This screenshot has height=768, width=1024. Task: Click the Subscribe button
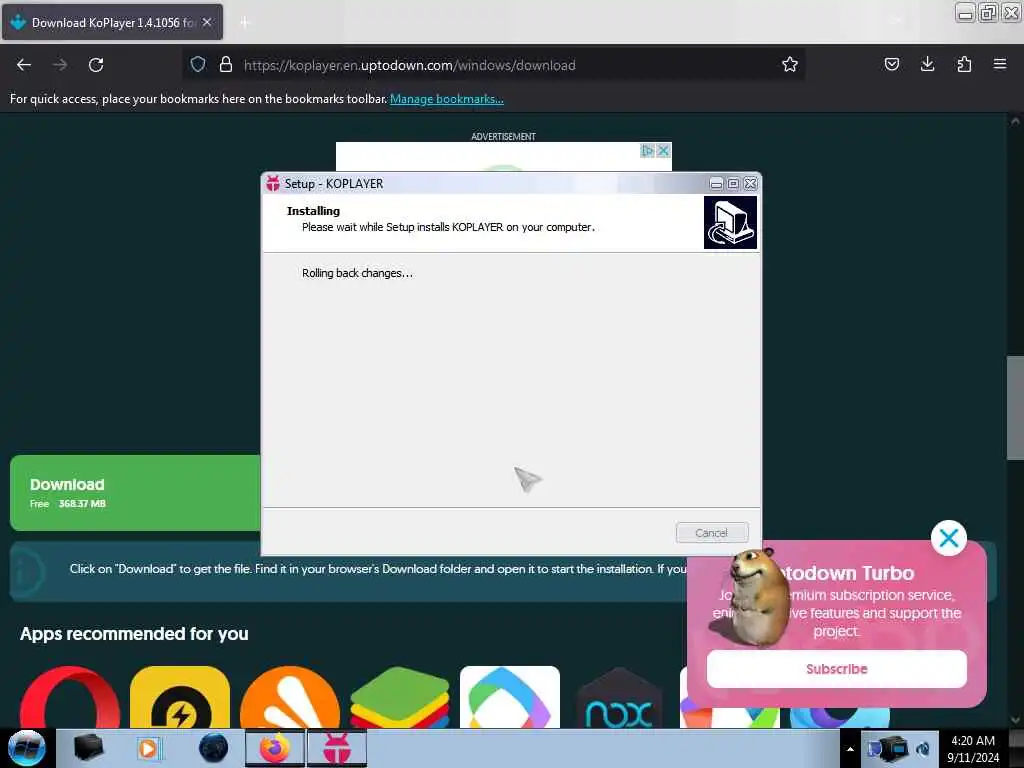pyautogui.click(x=837, y=669)
